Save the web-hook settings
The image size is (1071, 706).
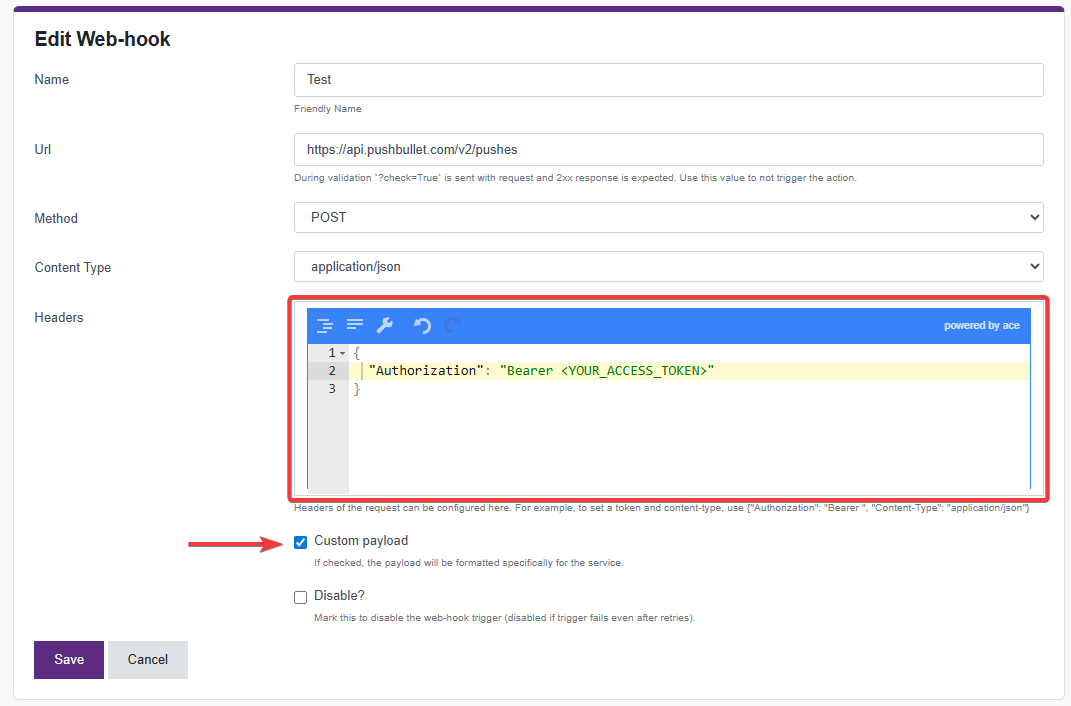(69, 660)
